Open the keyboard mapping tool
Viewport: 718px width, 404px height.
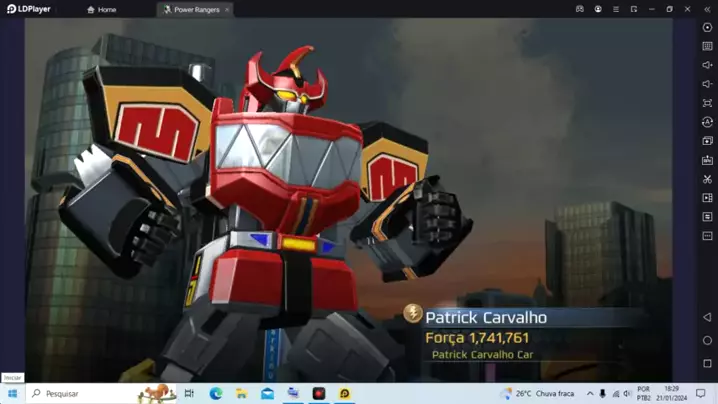707,46
